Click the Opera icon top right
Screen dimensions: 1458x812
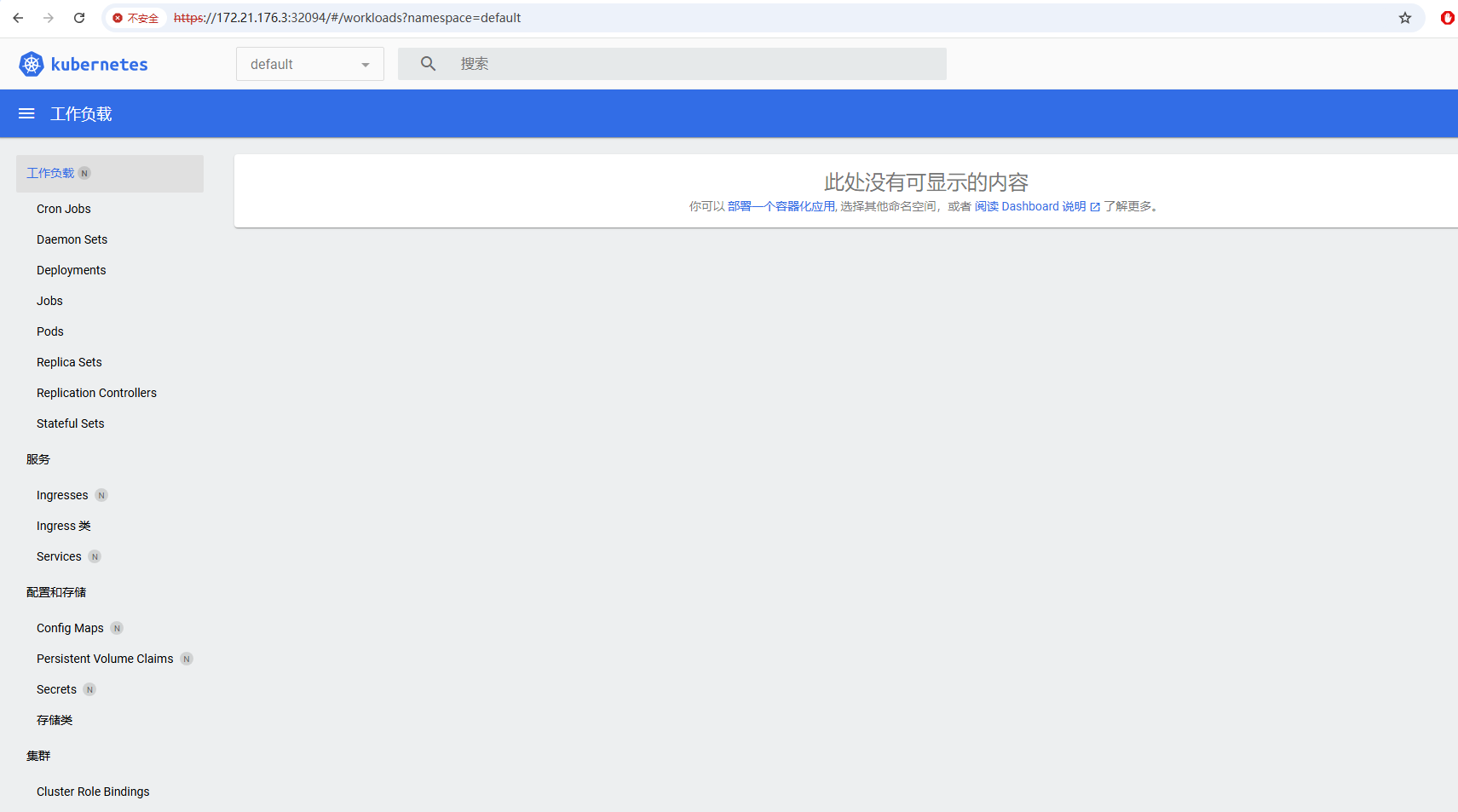coord(1447,17)
